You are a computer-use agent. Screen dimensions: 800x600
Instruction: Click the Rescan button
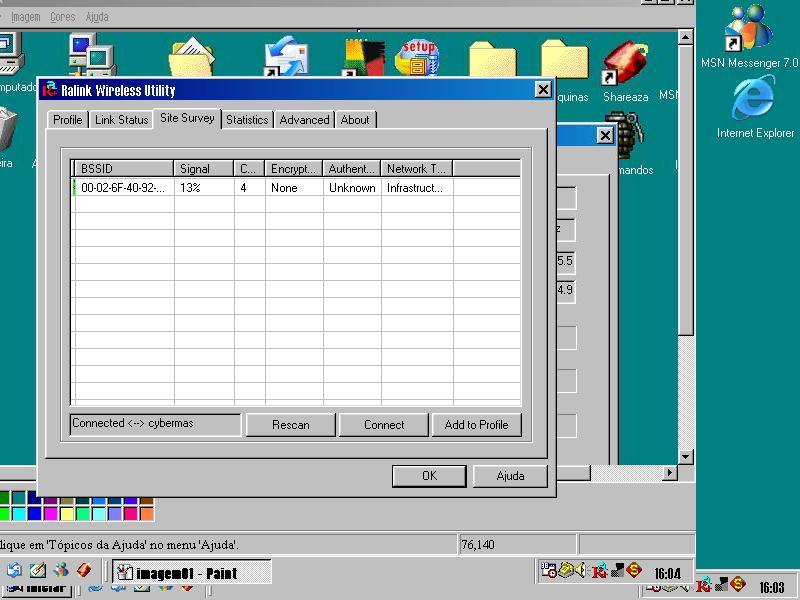click(290, 424)
